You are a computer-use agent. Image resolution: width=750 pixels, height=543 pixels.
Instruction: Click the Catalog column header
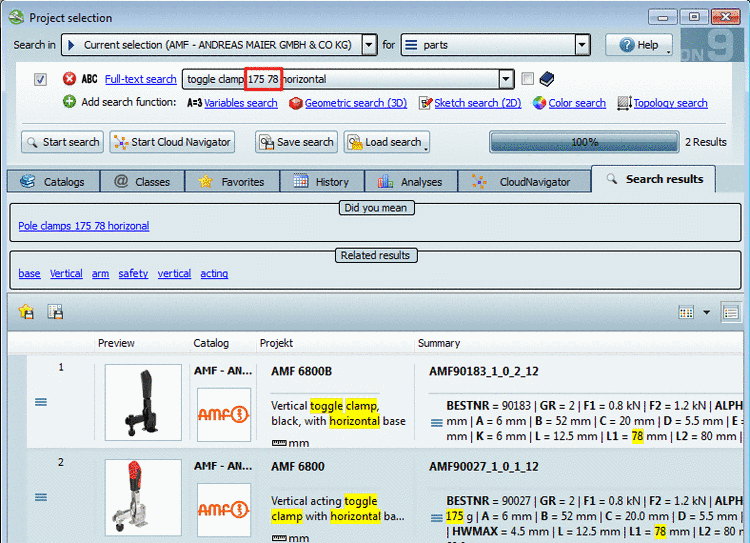[211, 343]
